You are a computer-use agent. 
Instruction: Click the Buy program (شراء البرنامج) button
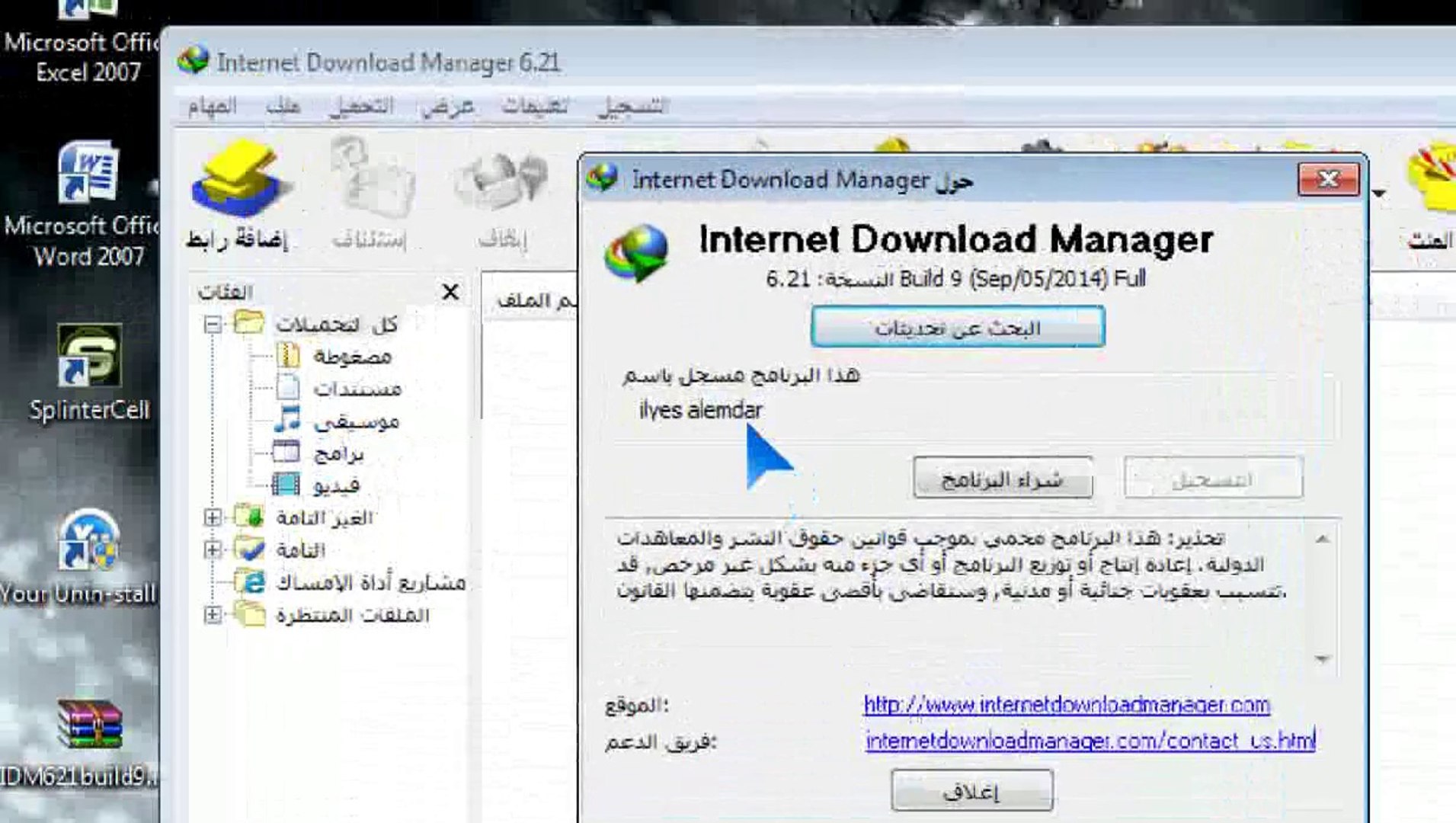pyautogui.click(x=1003, y=478)
